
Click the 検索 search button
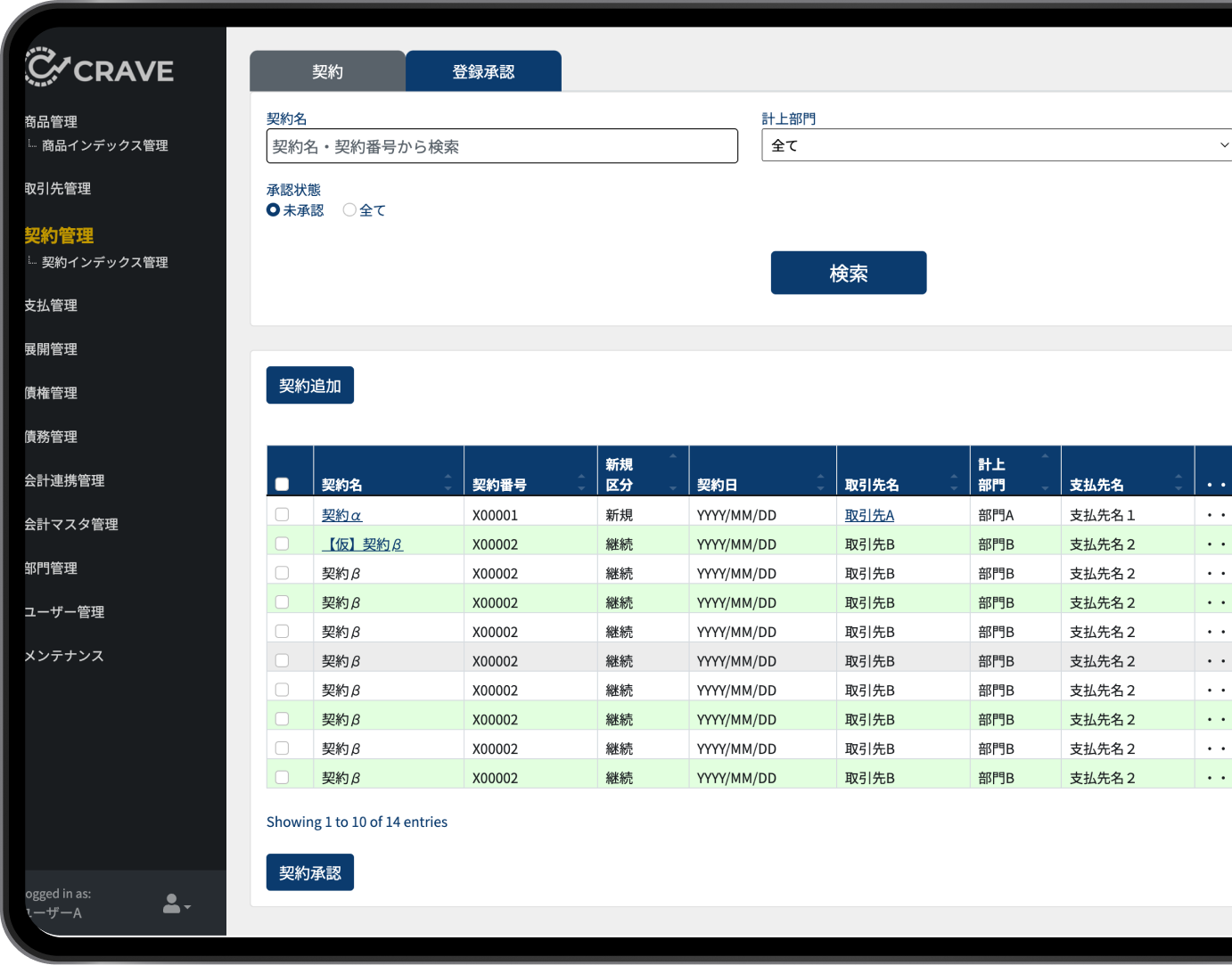coord(849,273)
